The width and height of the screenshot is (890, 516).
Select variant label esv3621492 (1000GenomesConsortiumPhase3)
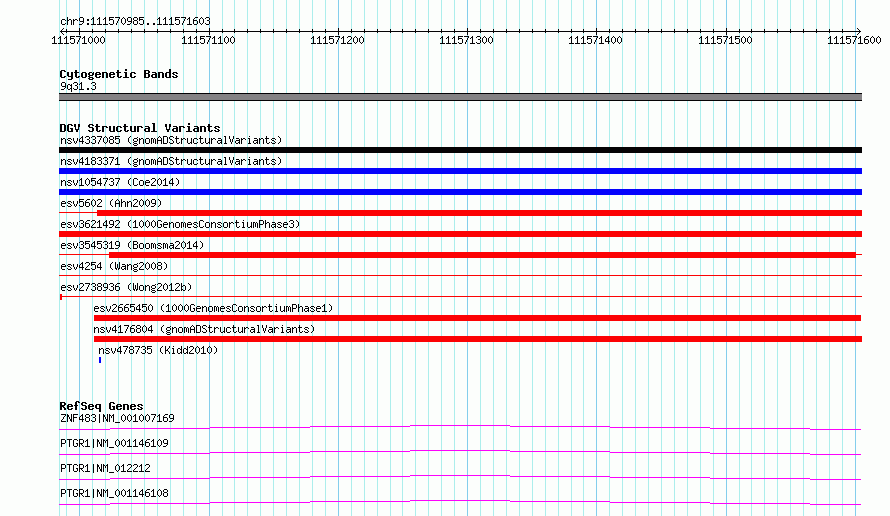tap(180, 224)
